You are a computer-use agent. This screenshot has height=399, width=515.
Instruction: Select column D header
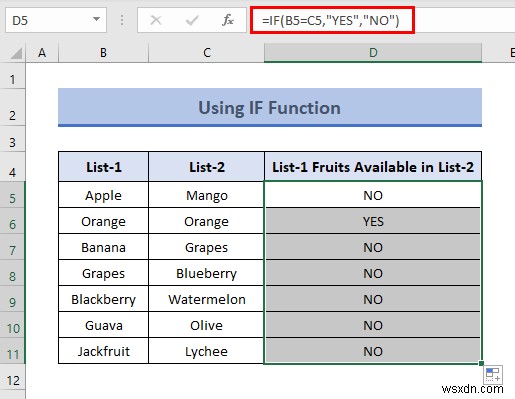pos(373,53)
